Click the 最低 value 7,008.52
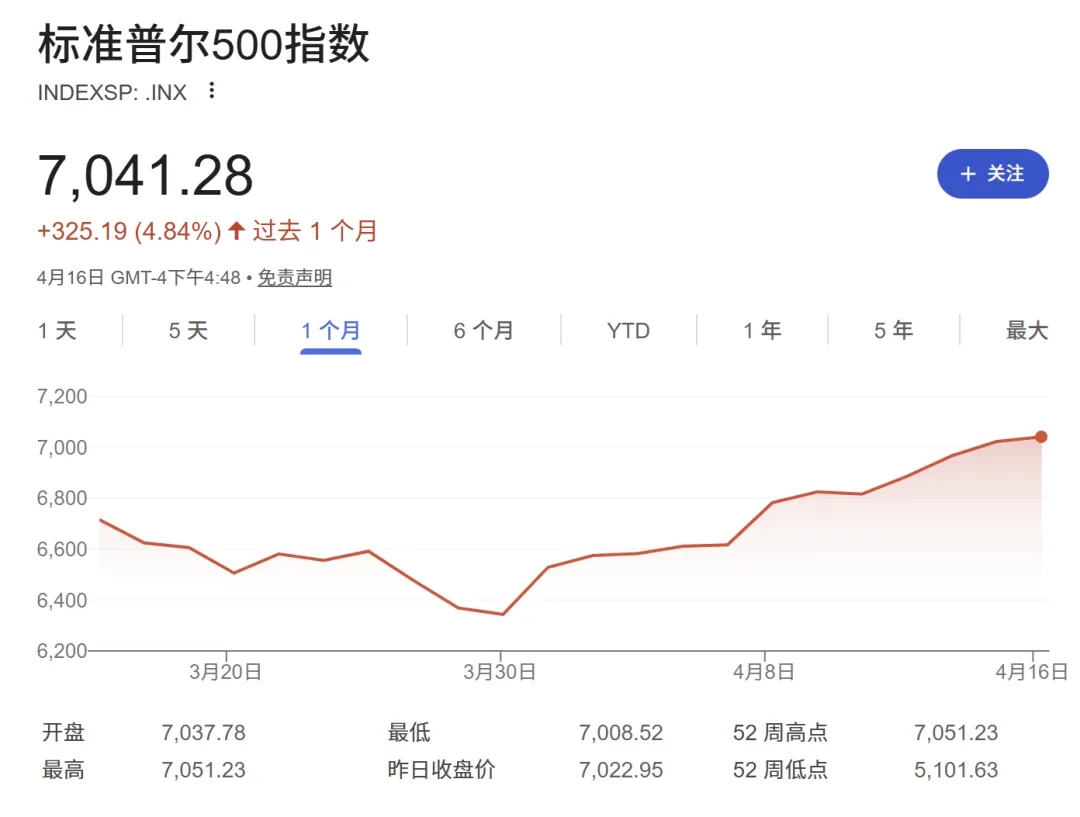 [x=621, y=732]
